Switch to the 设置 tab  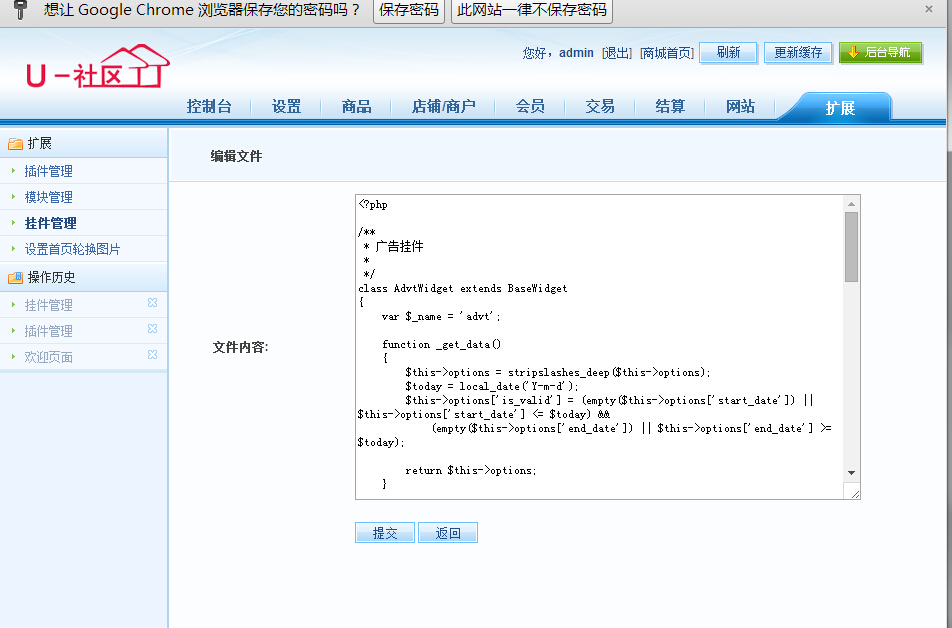pyautogui.click(x=287, y=106)
